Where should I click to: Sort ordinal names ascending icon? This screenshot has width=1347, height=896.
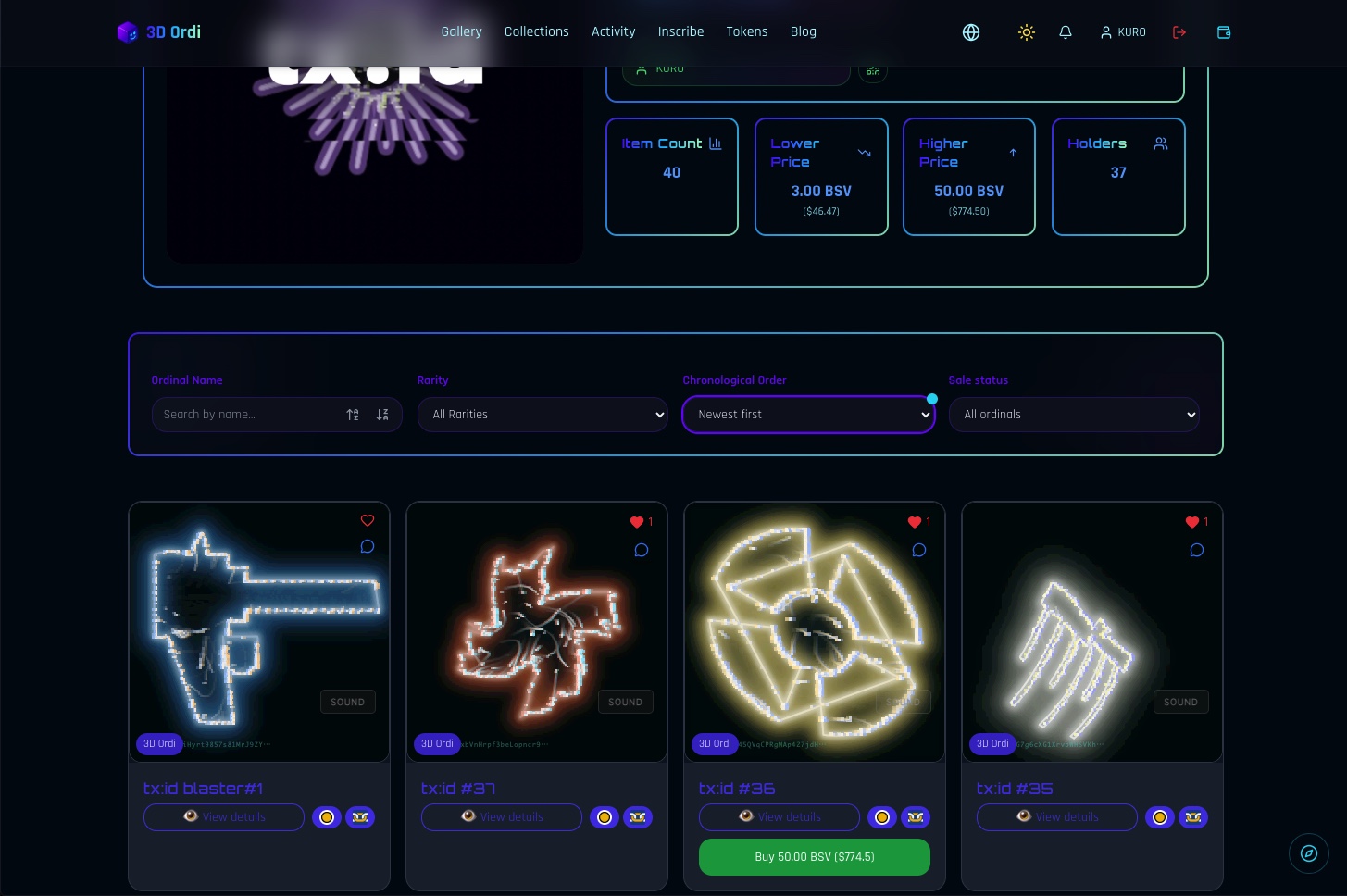[x=353, y=415]
